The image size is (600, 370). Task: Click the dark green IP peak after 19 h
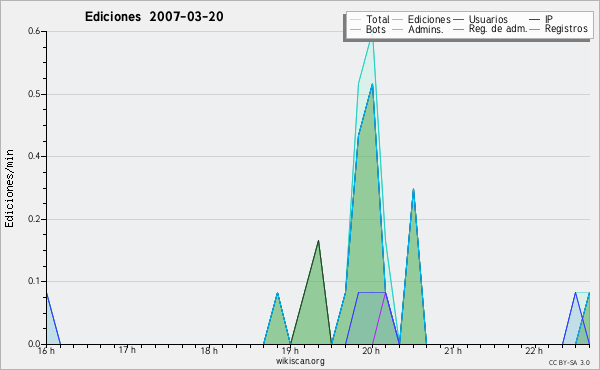click(318, 241)
